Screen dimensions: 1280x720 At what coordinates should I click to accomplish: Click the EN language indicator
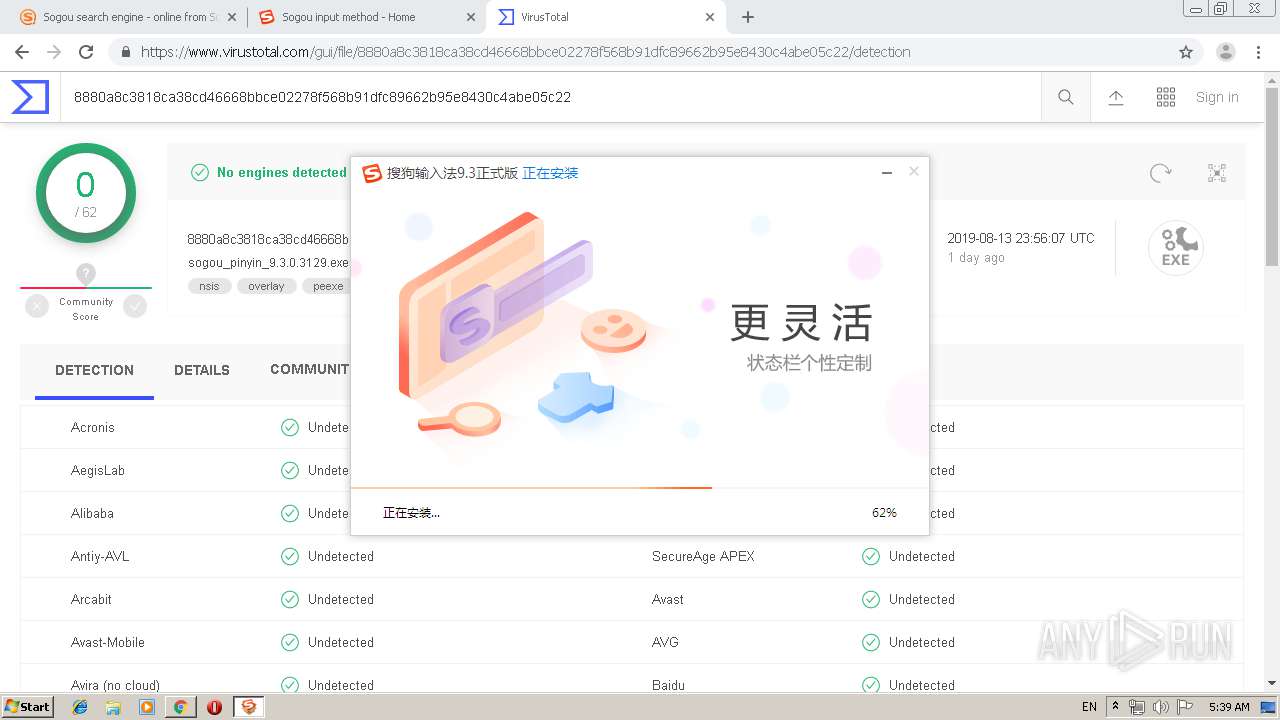point(1089,707)
